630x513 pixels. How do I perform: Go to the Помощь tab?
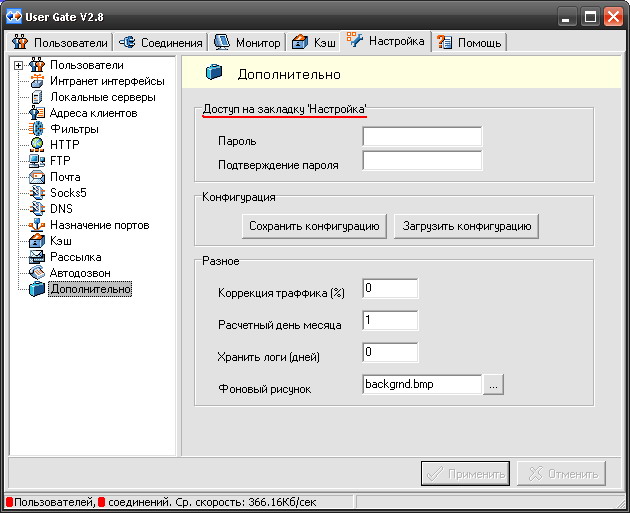pos(471,42)
